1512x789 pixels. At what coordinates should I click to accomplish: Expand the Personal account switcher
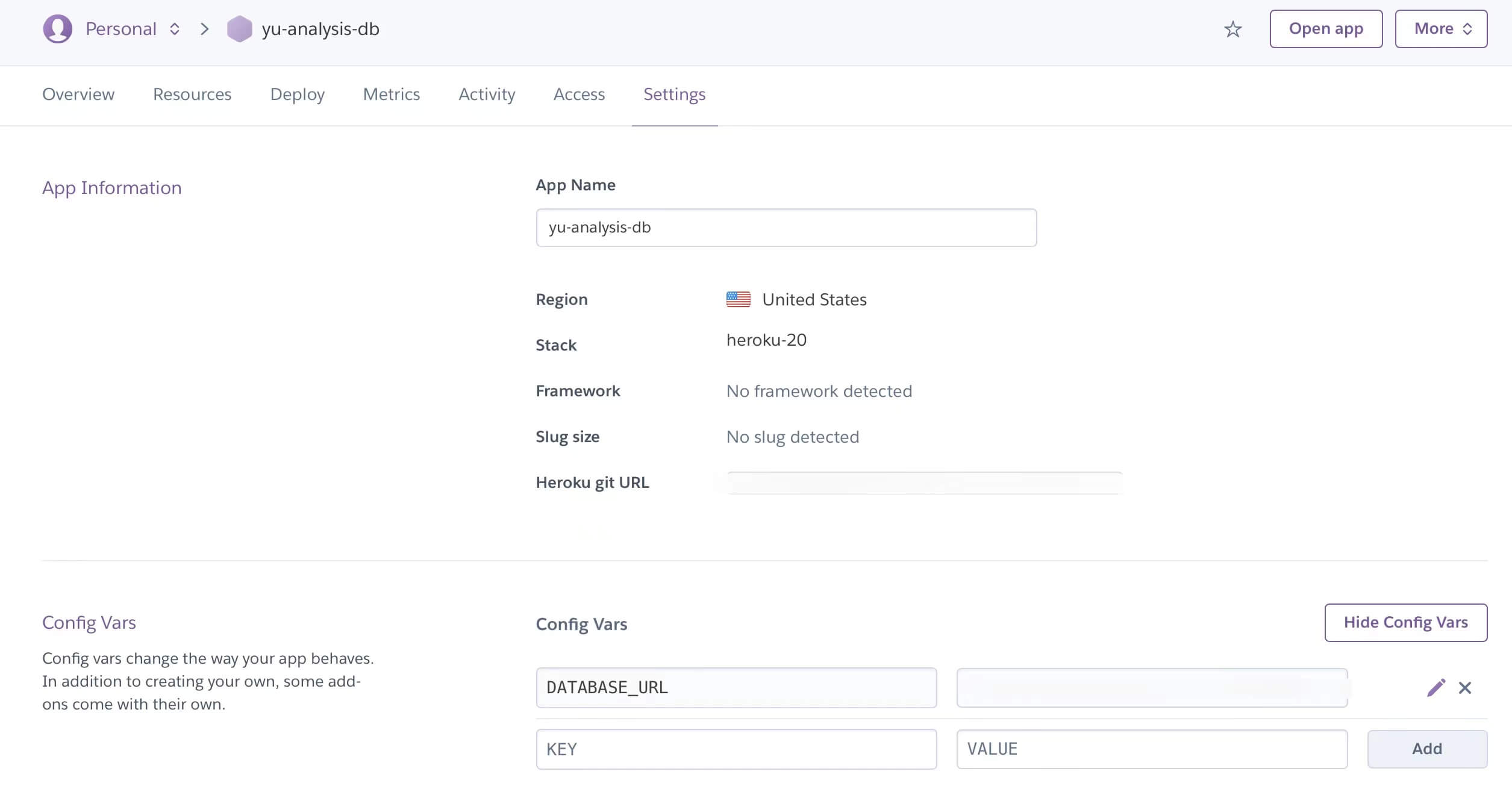[175, 29]
